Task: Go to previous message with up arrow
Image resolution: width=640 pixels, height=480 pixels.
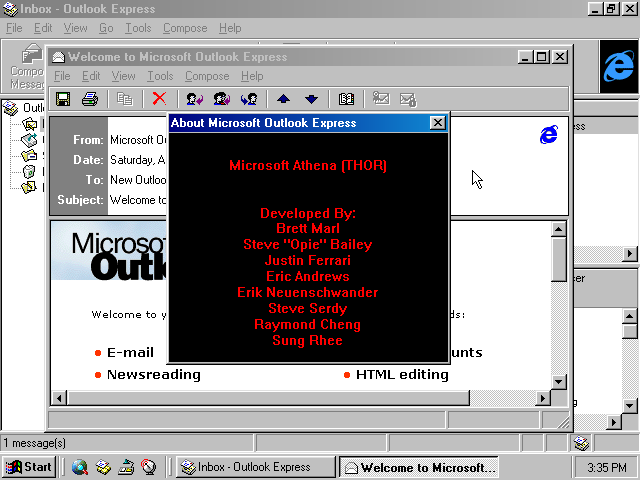Action: (284, 99)
